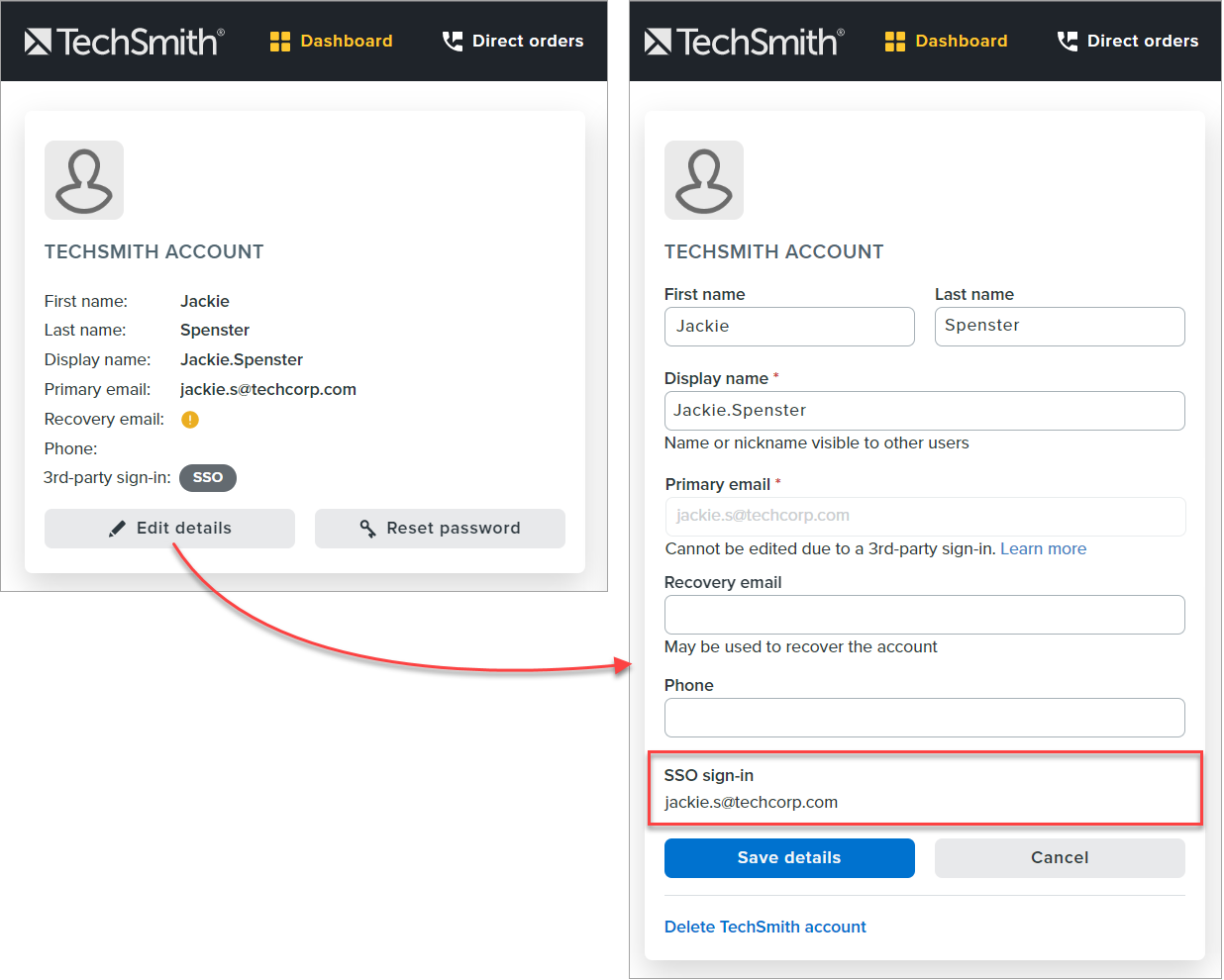Click Delete TechSmith account link
The image size is (1224, 980).
click(x=765, y=928)
